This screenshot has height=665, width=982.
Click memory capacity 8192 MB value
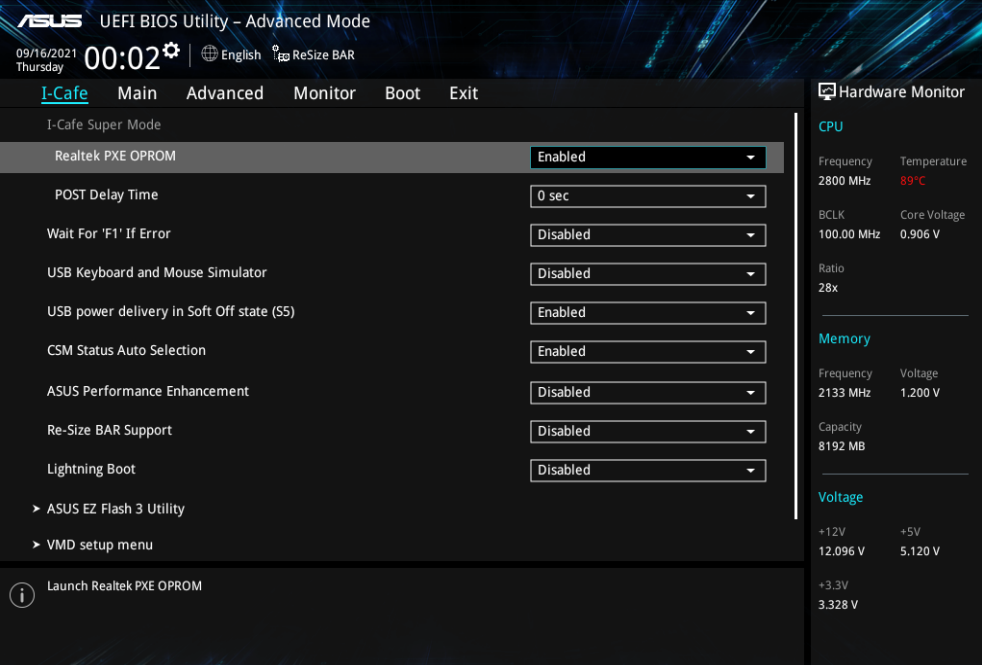(842, 446)
